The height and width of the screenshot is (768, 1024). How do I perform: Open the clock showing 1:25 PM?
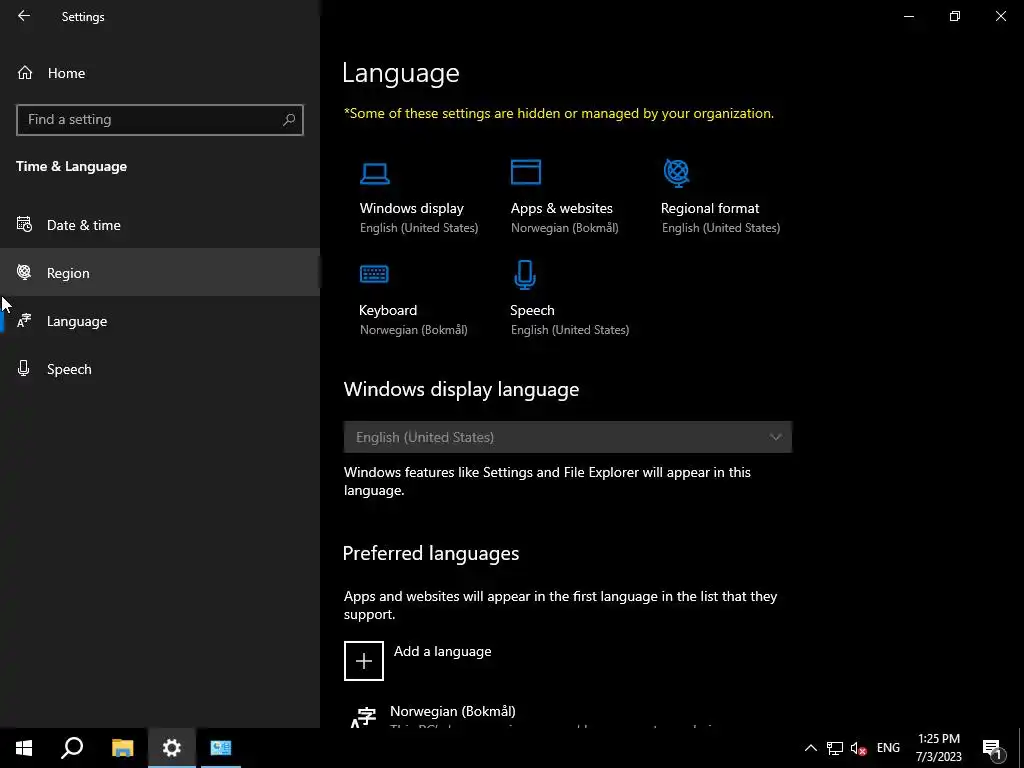pyautogui.click(x=938, y=748)
